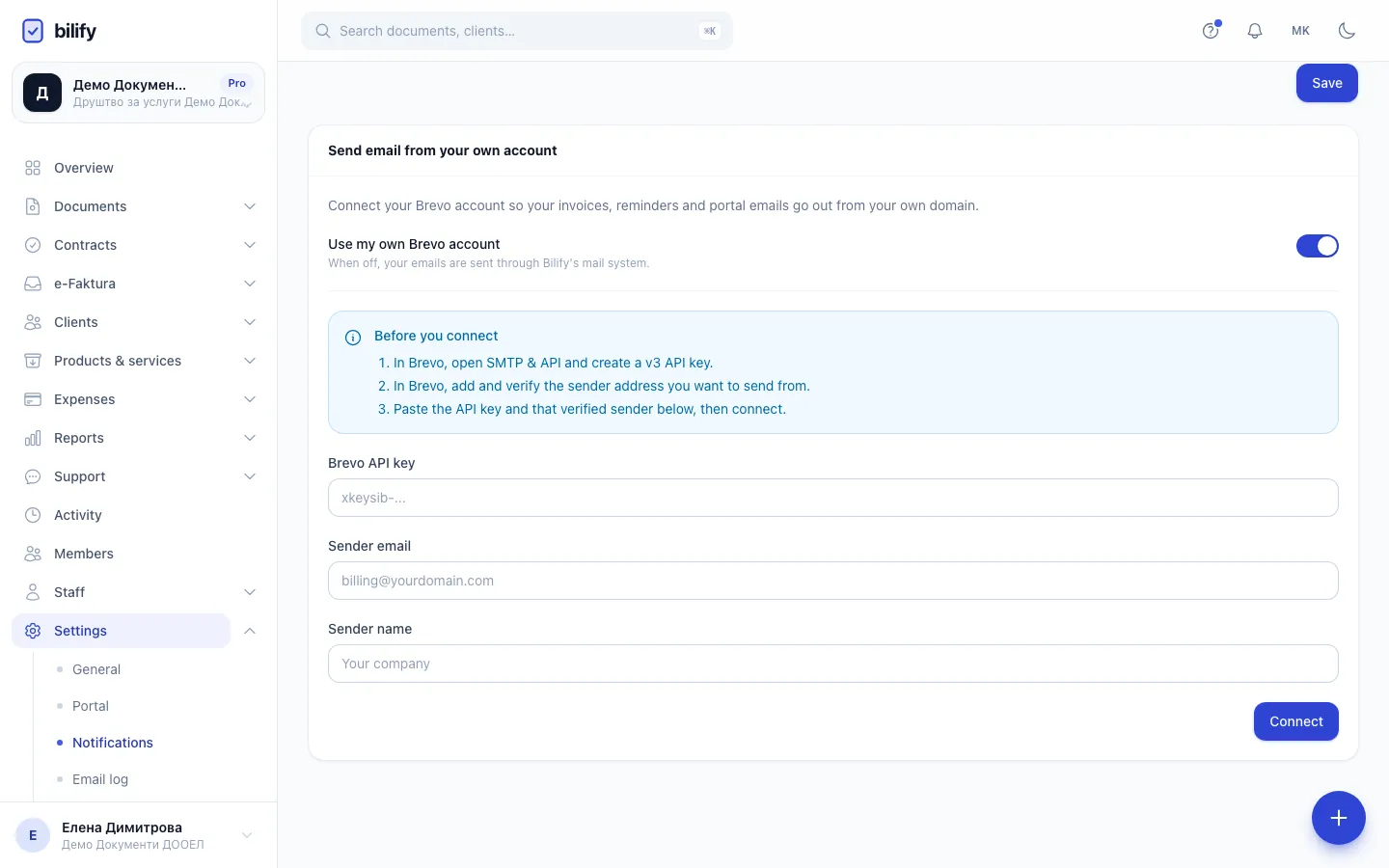Click the search magnifier icon
Image resolution: width=1389 pixels, height=868 pixels.
point(323,31)
